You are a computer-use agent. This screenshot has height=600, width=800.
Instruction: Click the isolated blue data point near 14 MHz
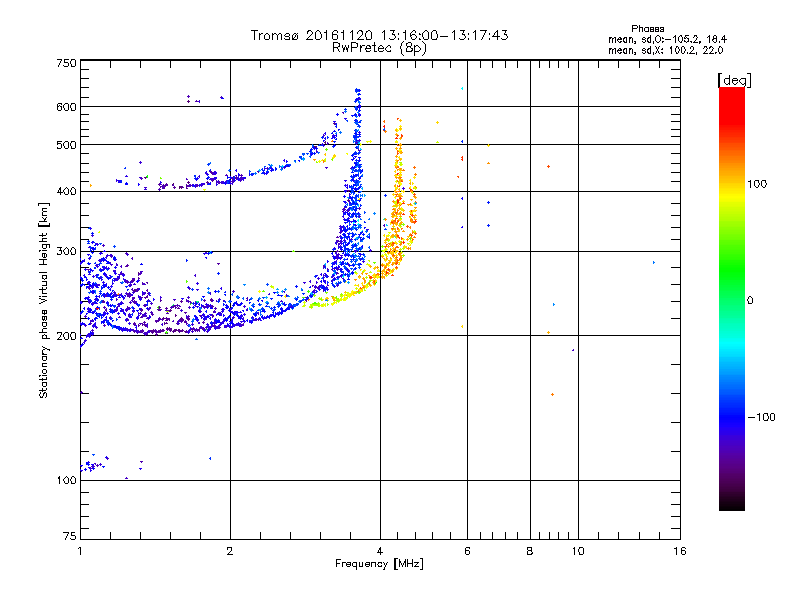654,263
